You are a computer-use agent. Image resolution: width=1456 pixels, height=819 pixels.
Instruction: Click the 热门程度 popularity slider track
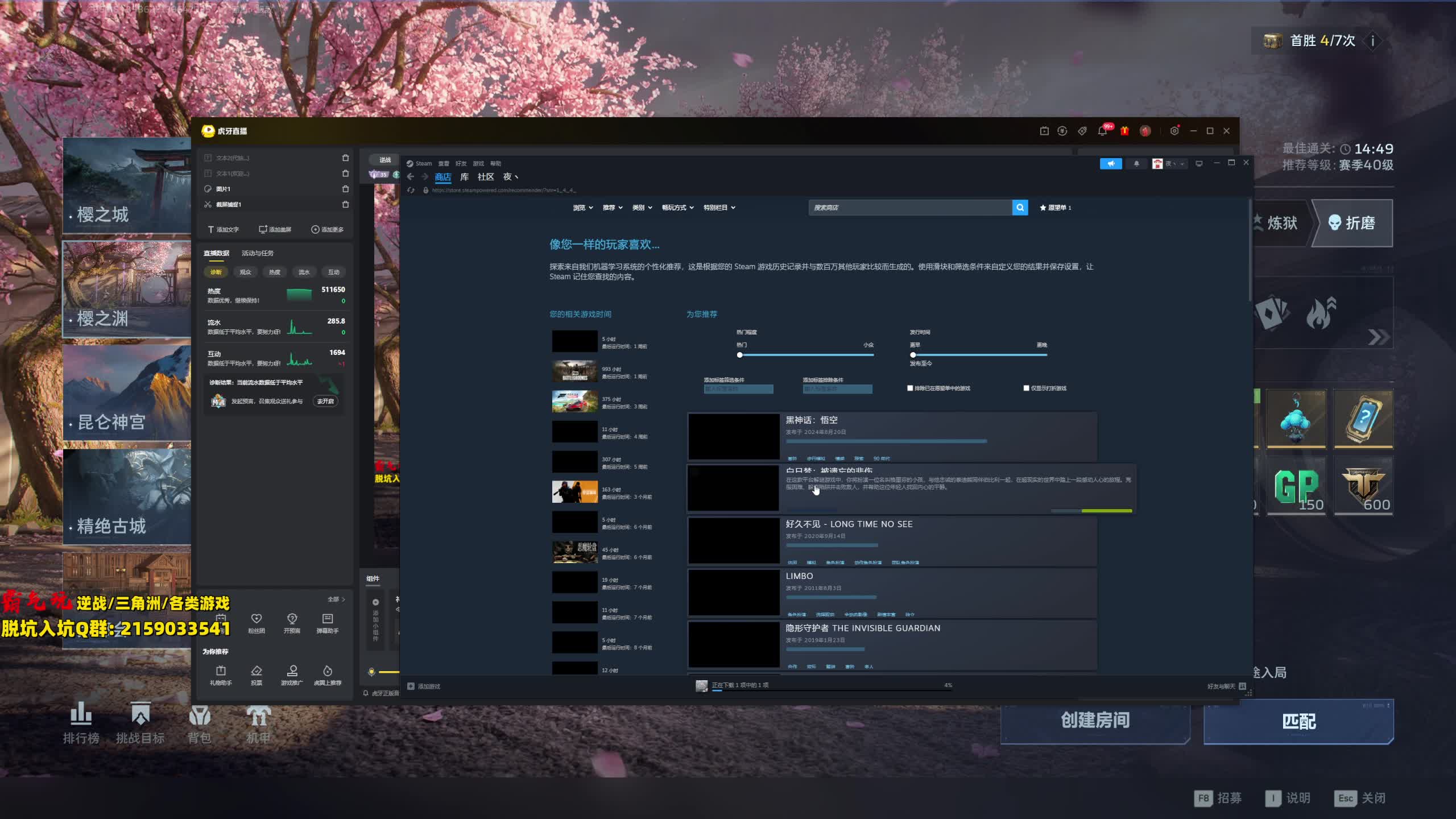click(806, 355)
